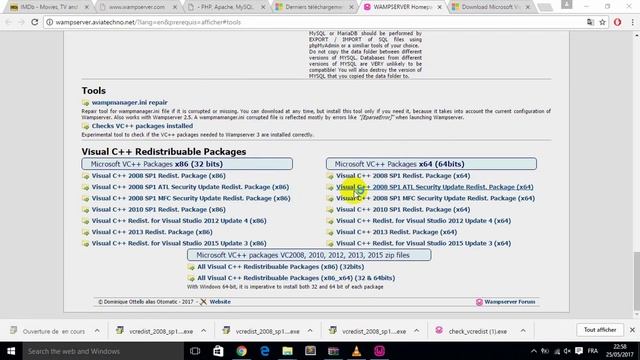Reload the page with the refresh icon
640x360 pixels.
click(35, 22)
